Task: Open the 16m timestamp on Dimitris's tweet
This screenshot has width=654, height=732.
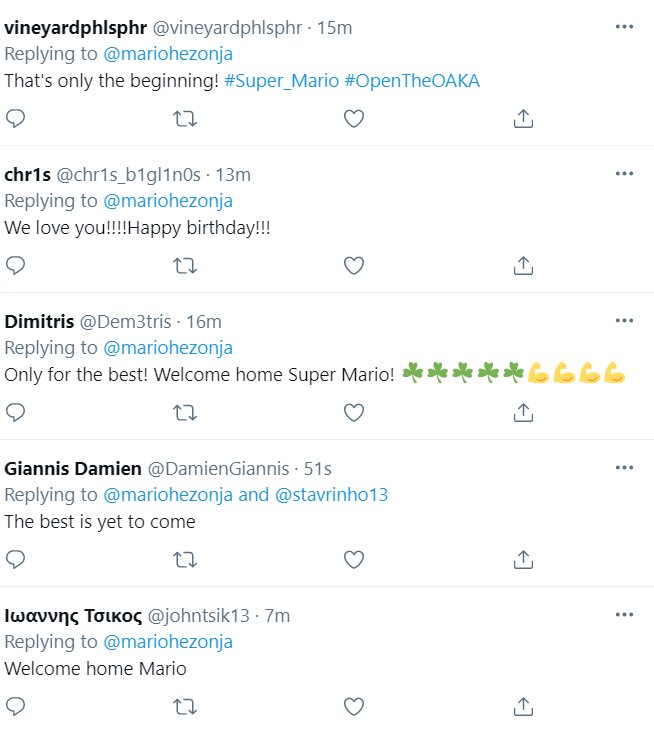Action: pos(204,321)
